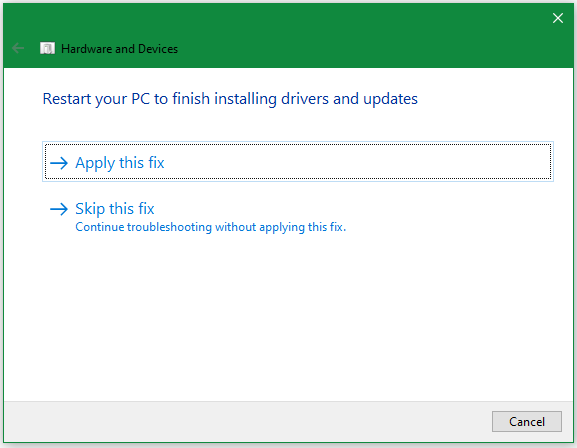The height and width of the screenshot is (448, 577).
Task: Click the back arrow in the header
Action: (x=18, y=48)
